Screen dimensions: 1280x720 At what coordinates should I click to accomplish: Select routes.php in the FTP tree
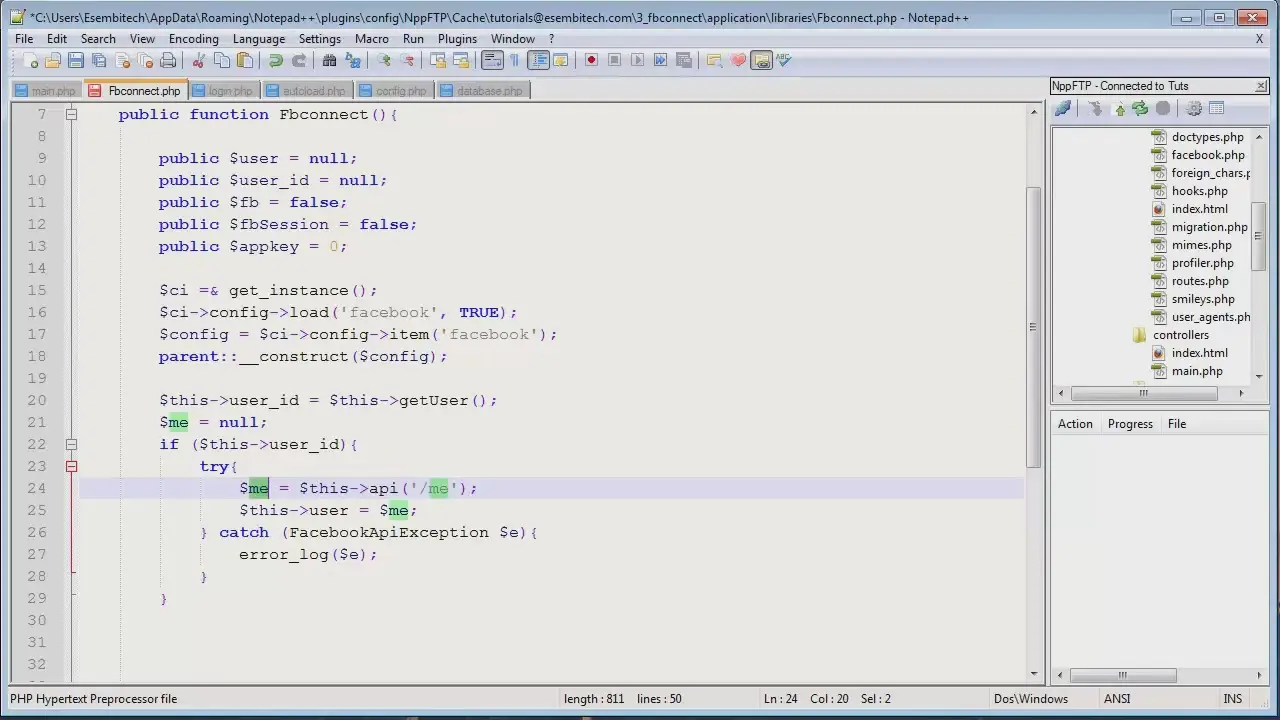coord(1200,281)
